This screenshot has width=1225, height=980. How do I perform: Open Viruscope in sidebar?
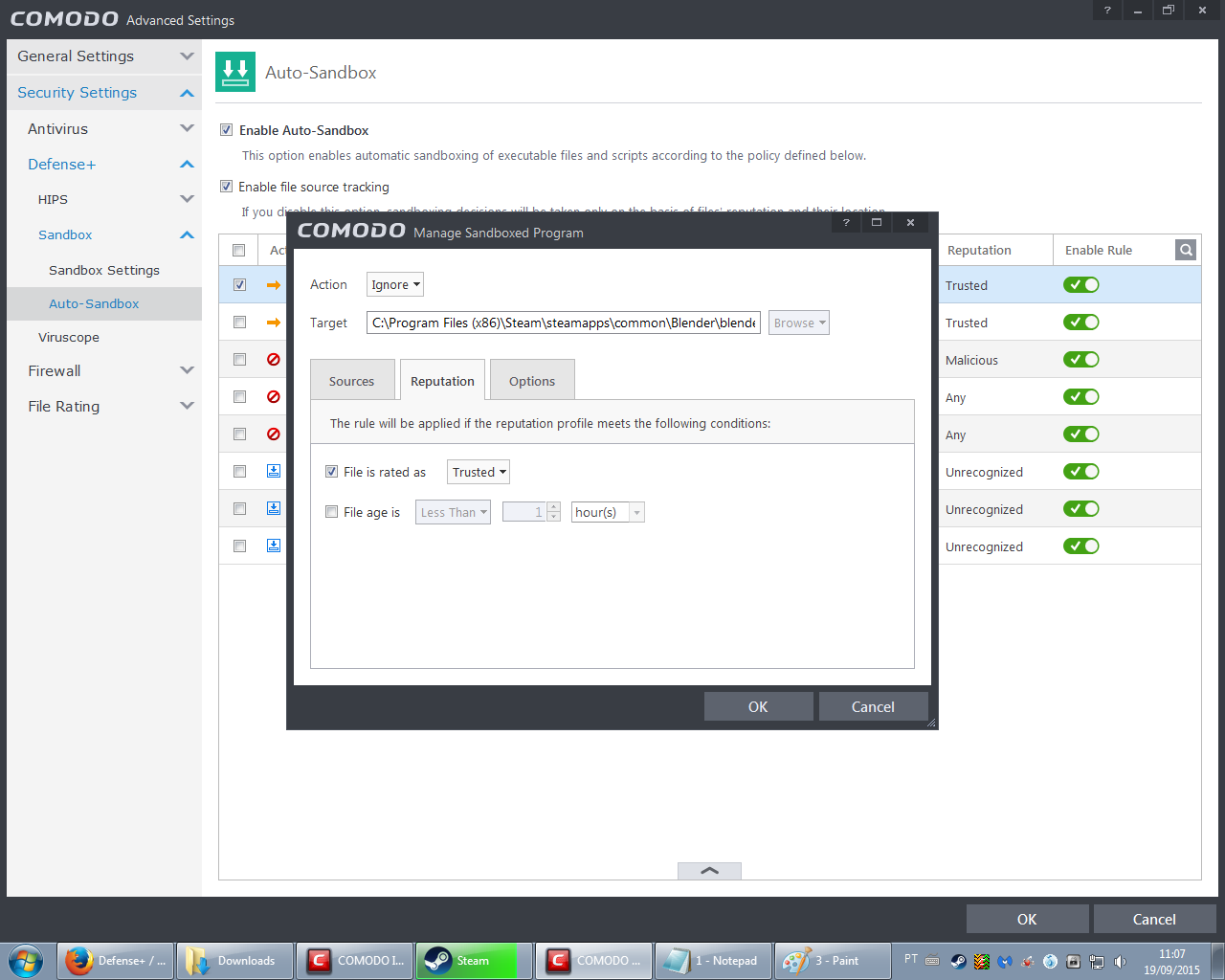pos(104,337)
